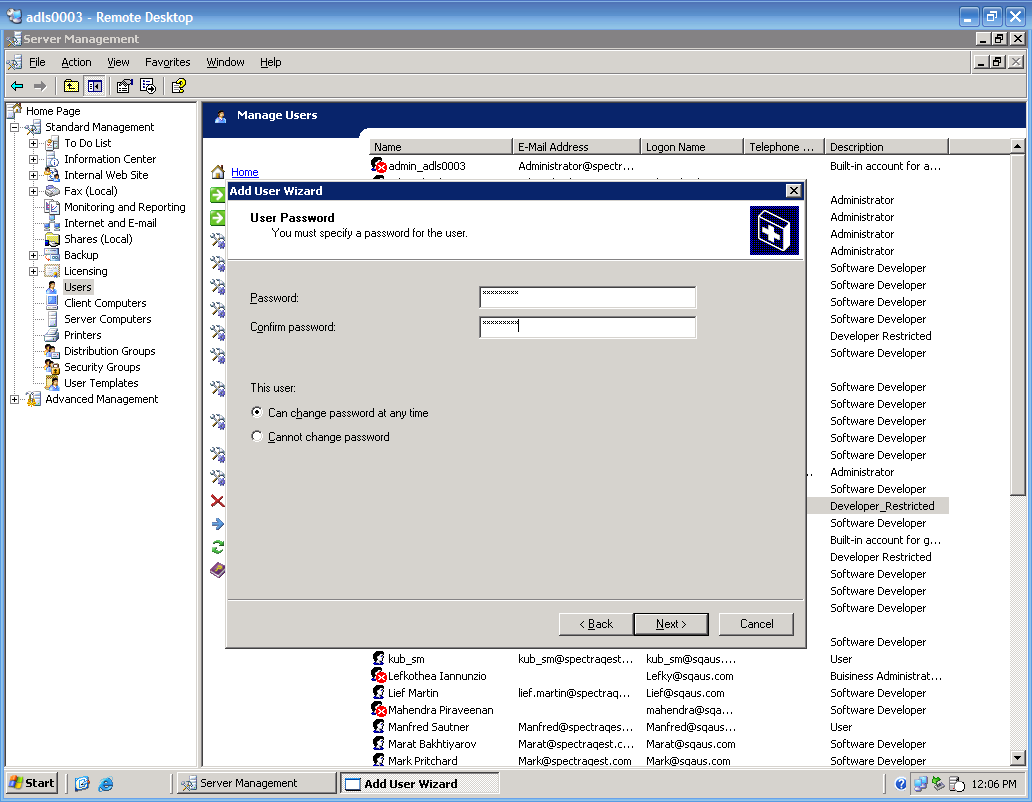Screen dimensions: 1032x802
Task: Click the Help toolbar icon
Action: (179, 86)
